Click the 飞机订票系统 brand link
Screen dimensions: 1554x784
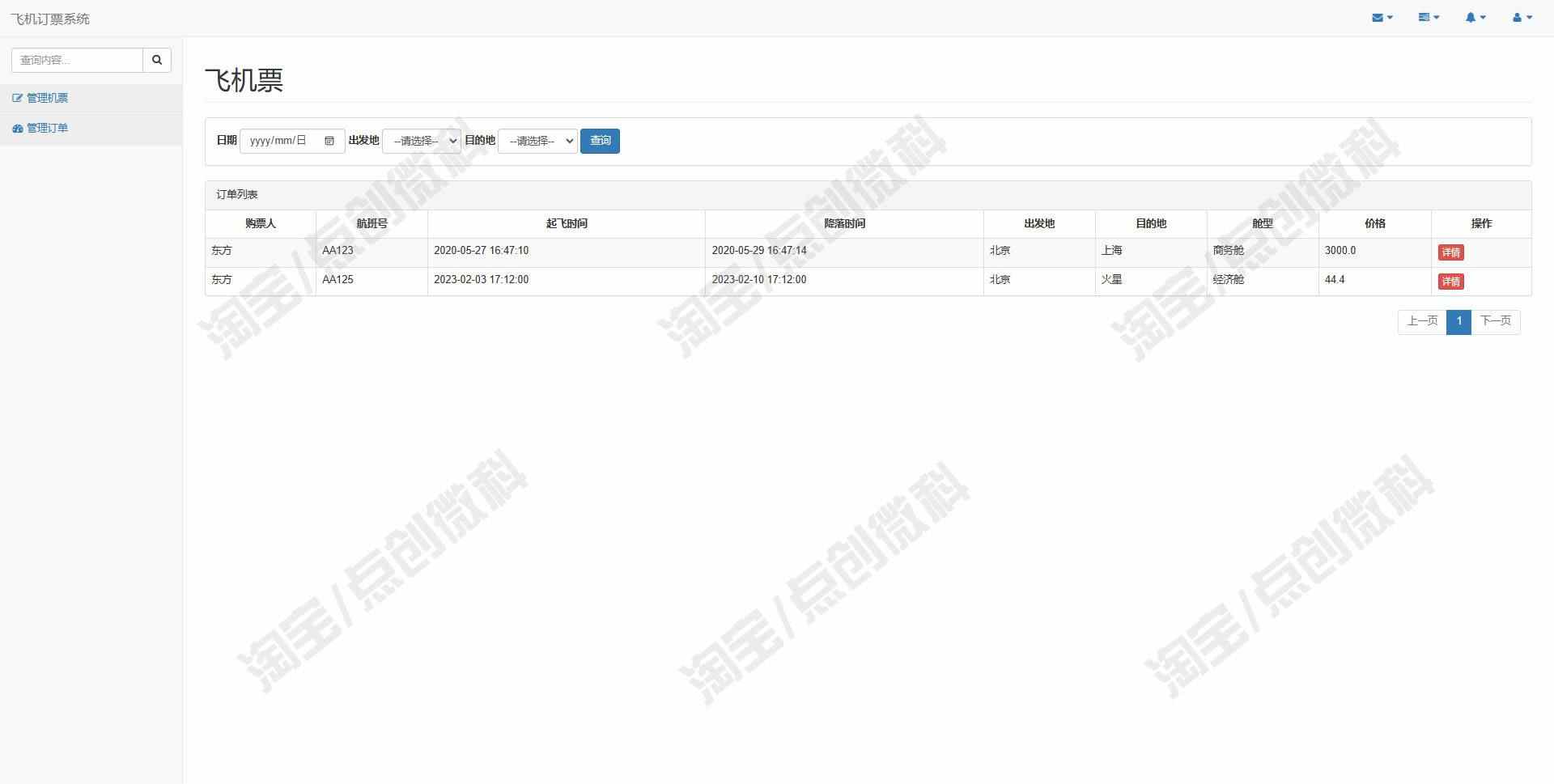pos(50,19)
